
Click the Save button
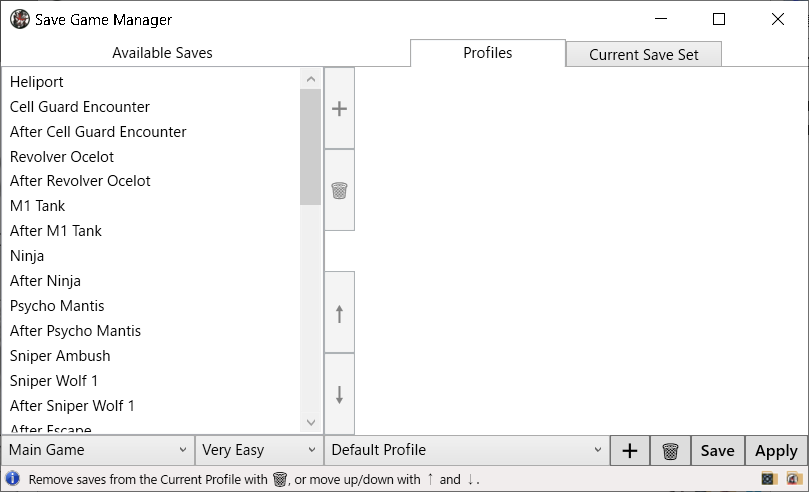pyautogui.click(x=717, y=451)
